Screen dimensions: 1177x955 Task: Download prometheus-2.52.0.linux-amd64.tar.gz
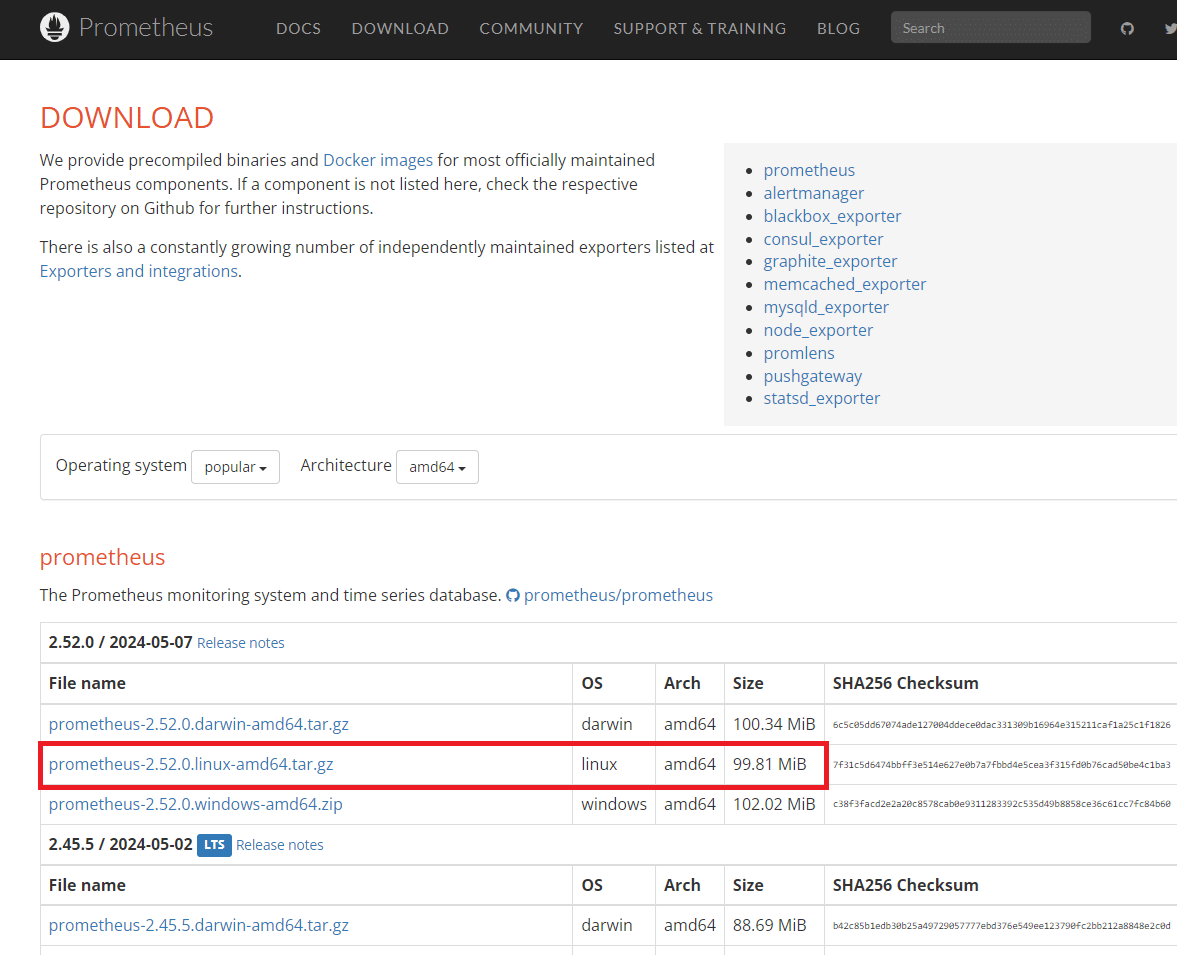[191, 764]
